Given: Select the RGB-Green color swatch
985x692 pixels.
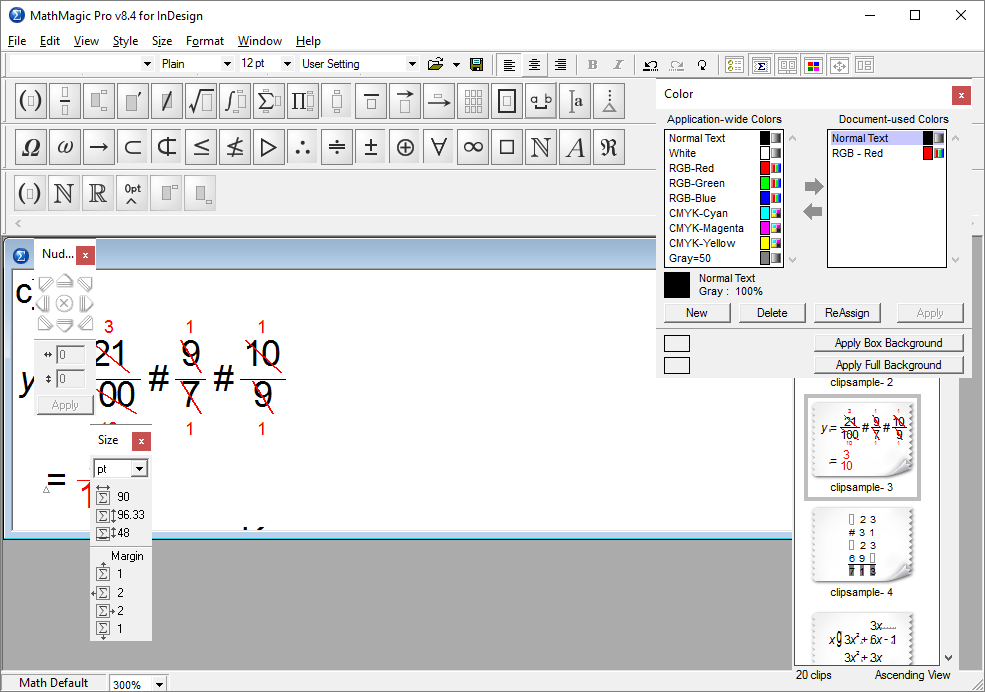Looking at the screenshot, I should pyautogui.click(x=697, y=183).
